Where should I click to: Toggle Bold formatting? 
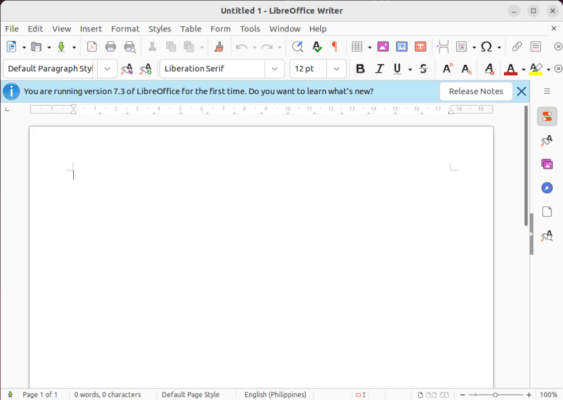pyautogui.click(x=360, y=69)
